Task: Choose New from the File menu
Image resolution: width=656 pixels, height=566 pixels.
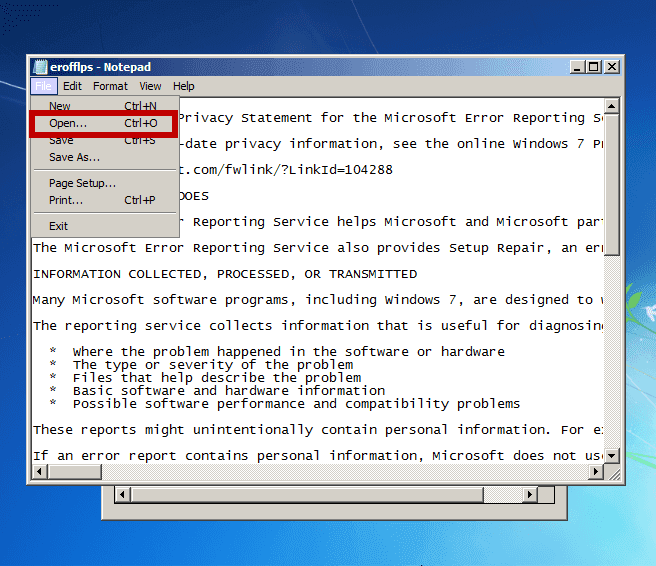Action: click(105, 106)
